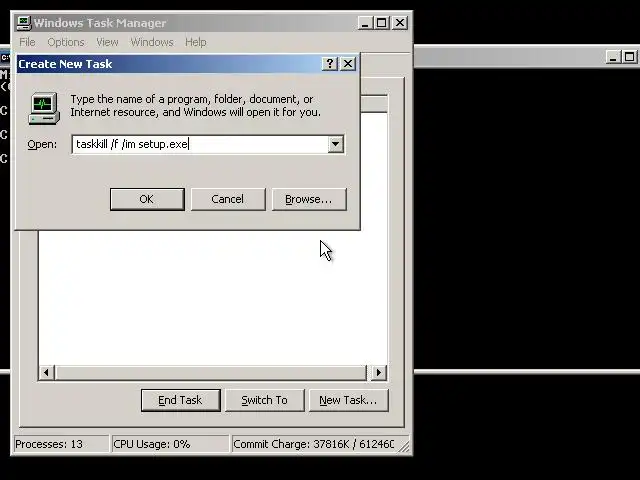This screenshot has height=480, width=640.
Task: Maximize the background command prompt window
Action: (x=629, y=57)
